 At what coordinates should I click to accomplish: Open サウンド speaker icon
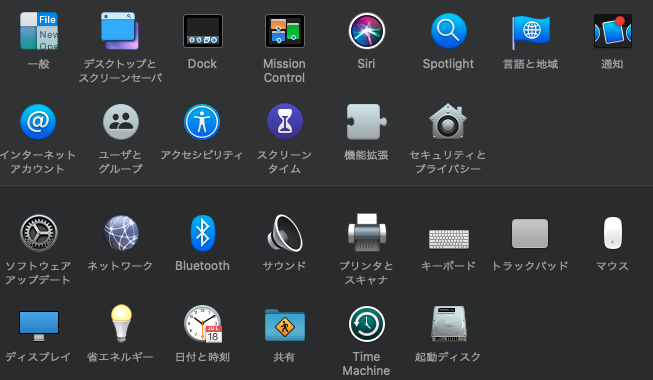285,233
